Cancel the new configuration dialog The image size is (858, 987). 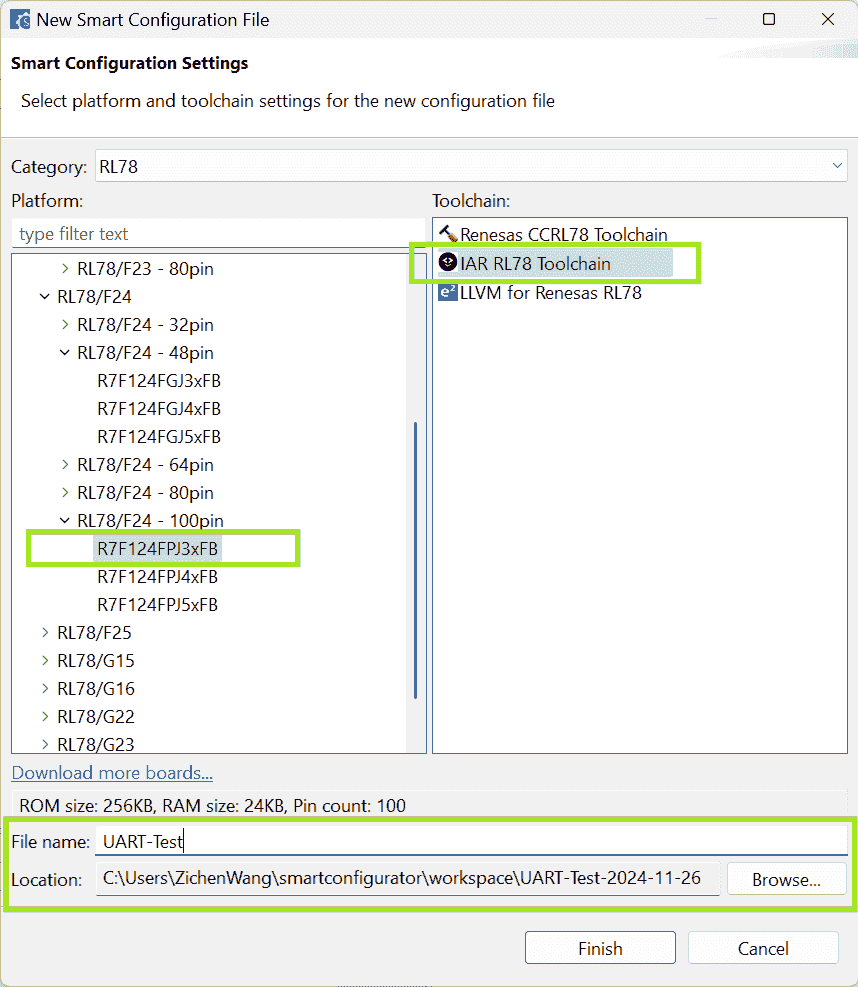click(763, 948)
